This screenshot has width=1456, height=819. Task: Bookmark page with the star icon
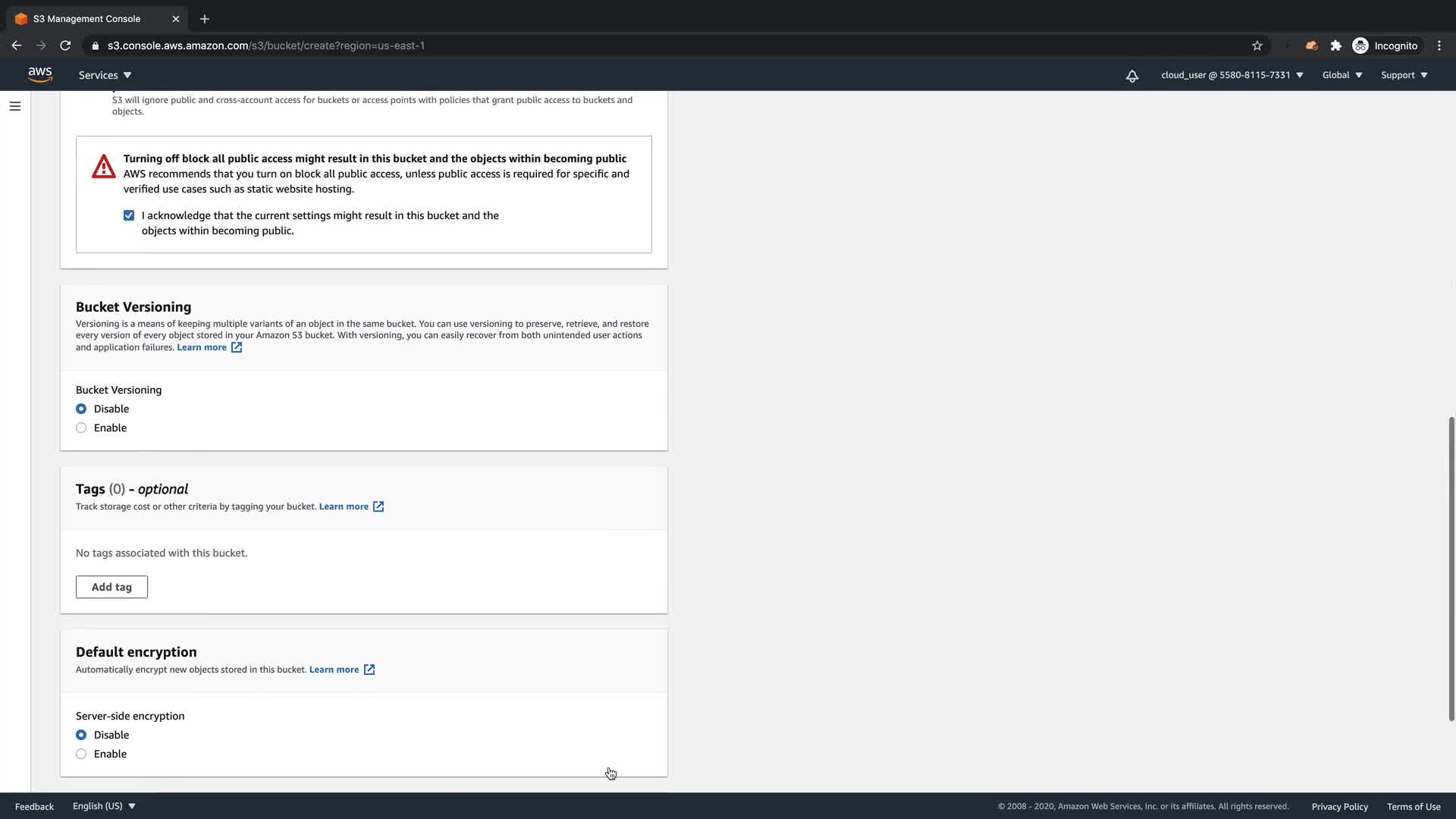point(1257,45)
